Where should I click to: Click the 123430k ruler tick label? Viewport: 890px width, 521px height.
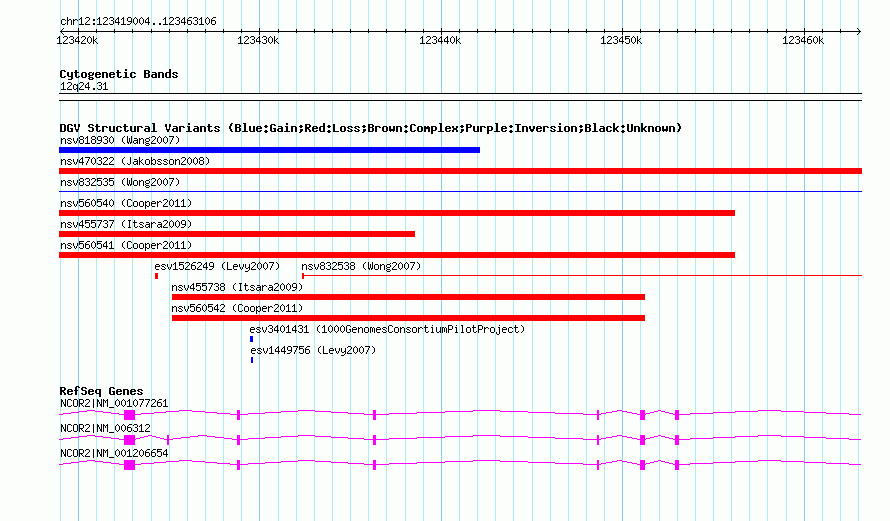[x=258, y=40]
